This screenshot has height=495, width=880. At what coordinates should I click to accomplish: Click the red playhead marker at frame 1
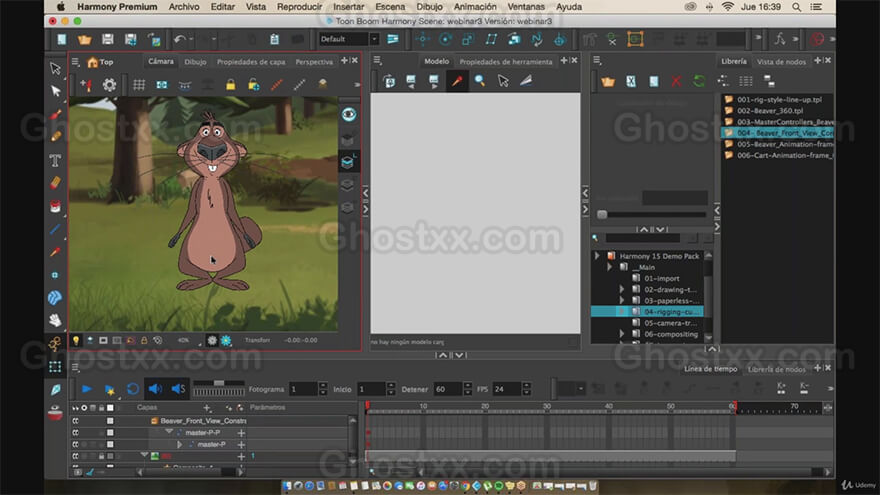[368, 406]
